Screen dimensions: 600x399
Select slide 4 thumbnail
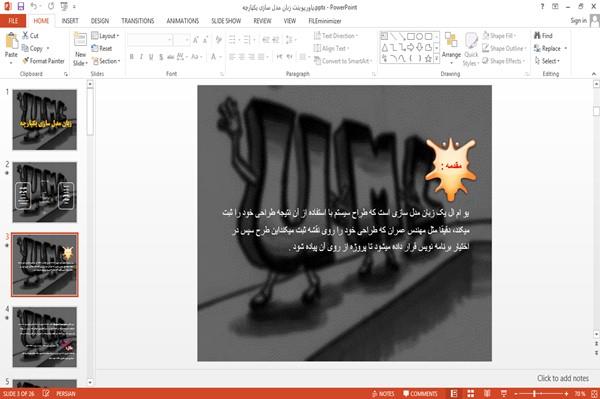45,337
